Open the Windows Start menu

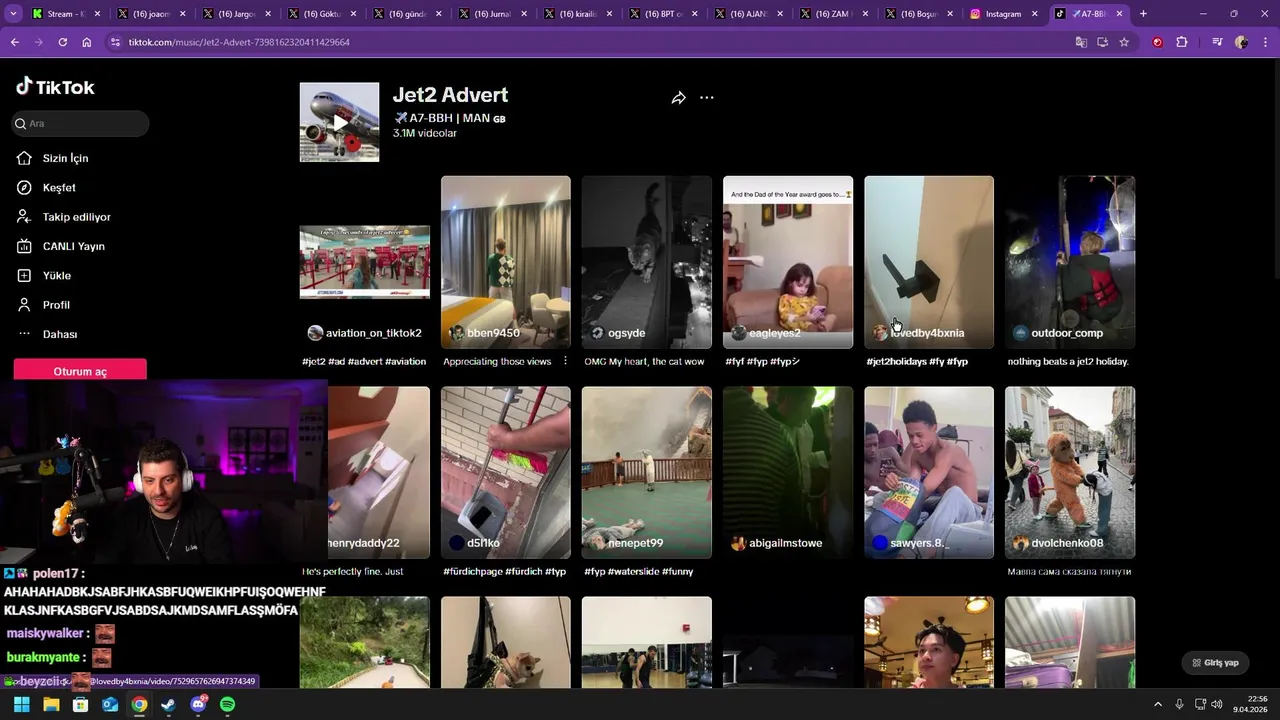(22, 704)
